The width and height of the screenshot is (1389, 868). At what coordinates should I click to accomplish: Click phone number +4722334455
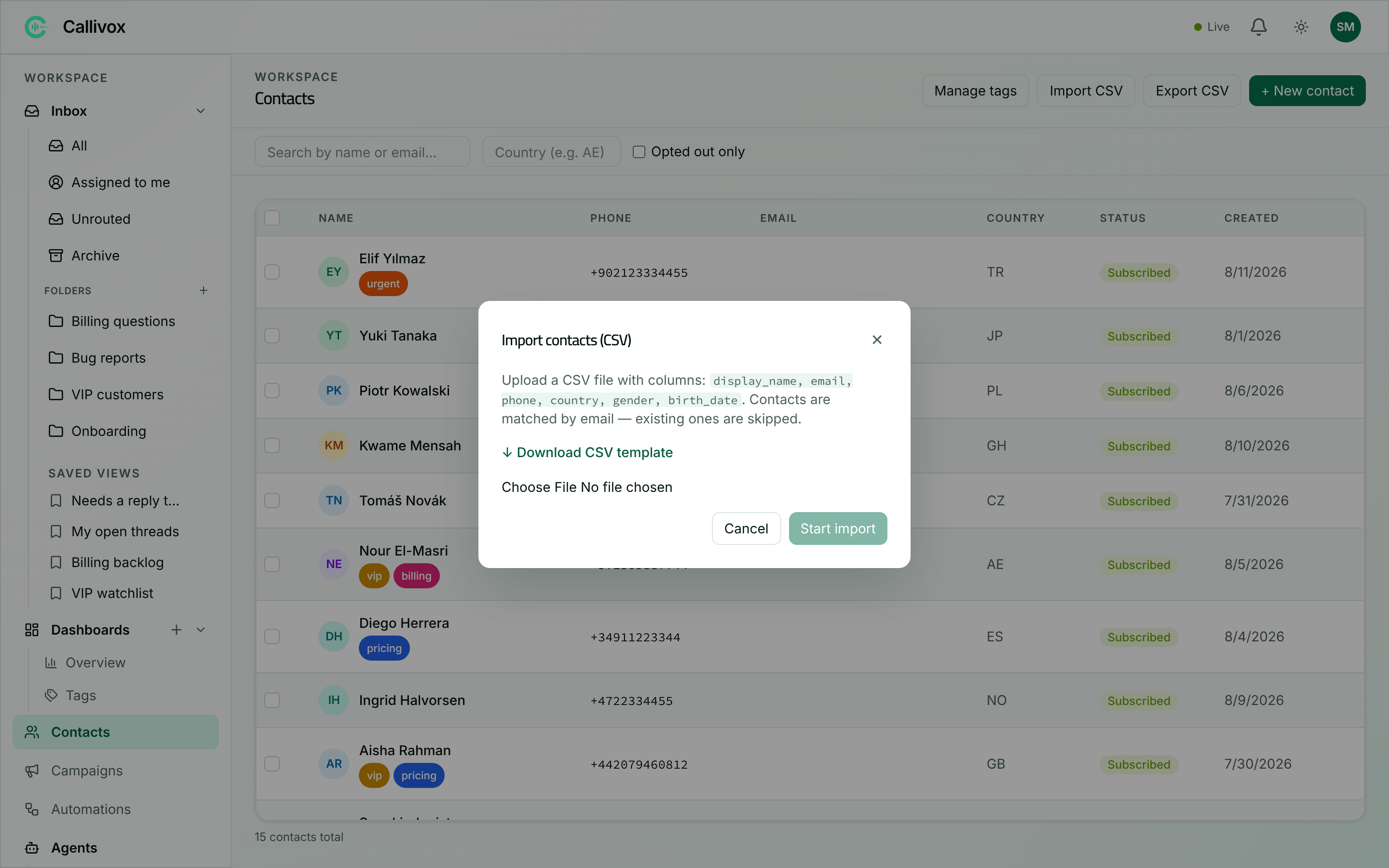[631, 700]
